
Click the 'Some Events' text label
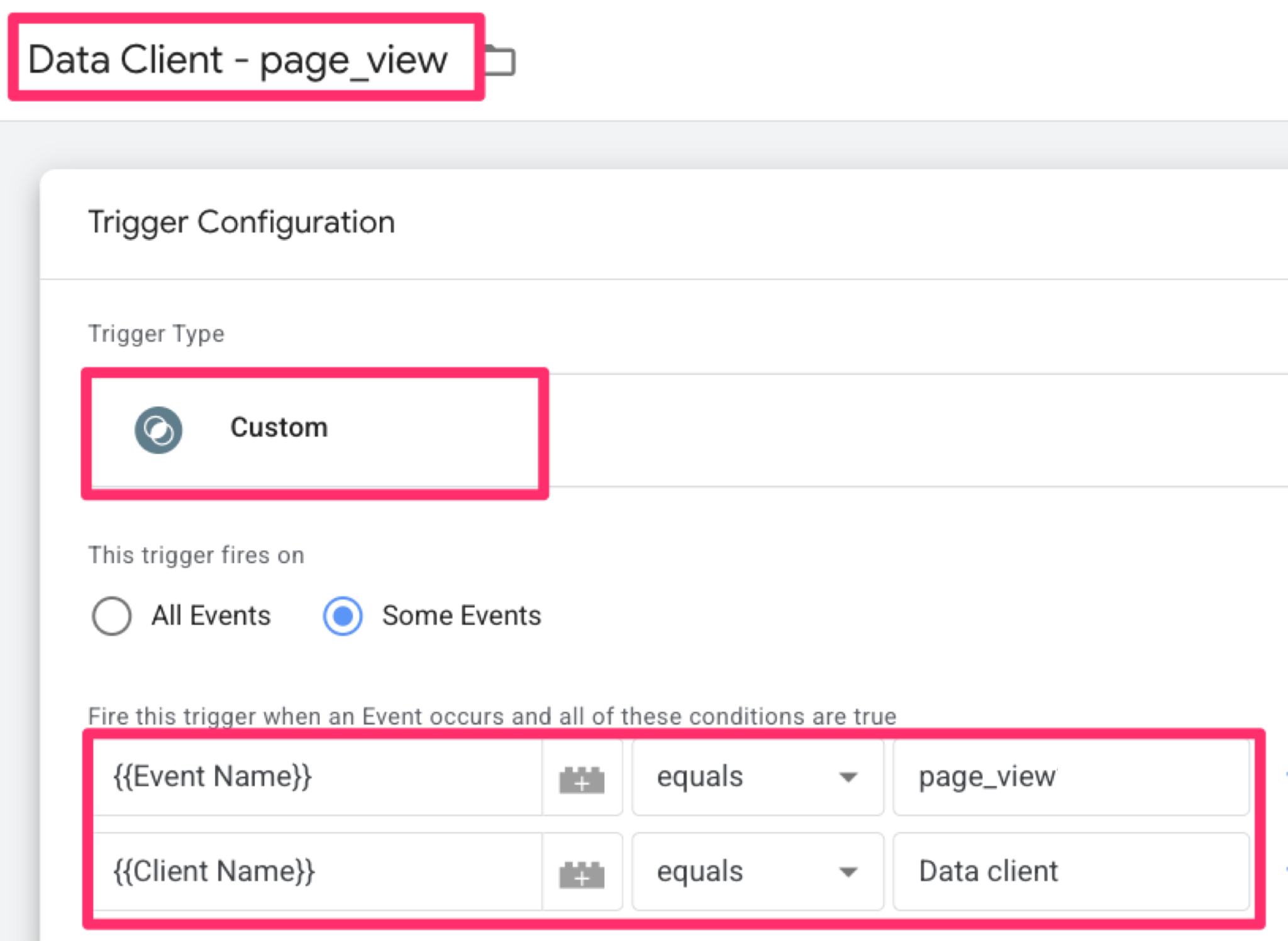461,615
